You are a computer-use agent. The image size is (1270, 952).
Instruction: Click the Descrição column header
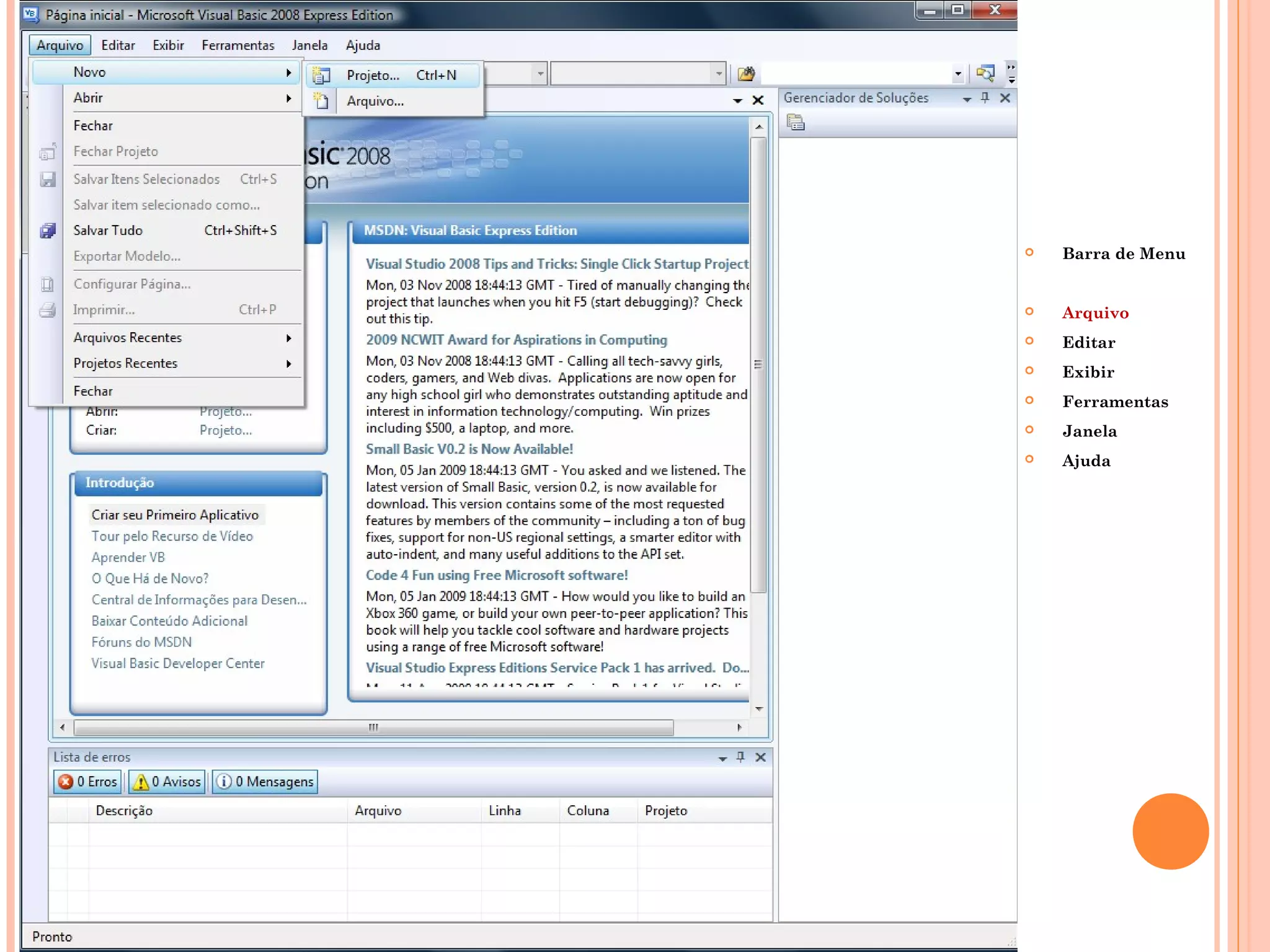coord(124,811)
